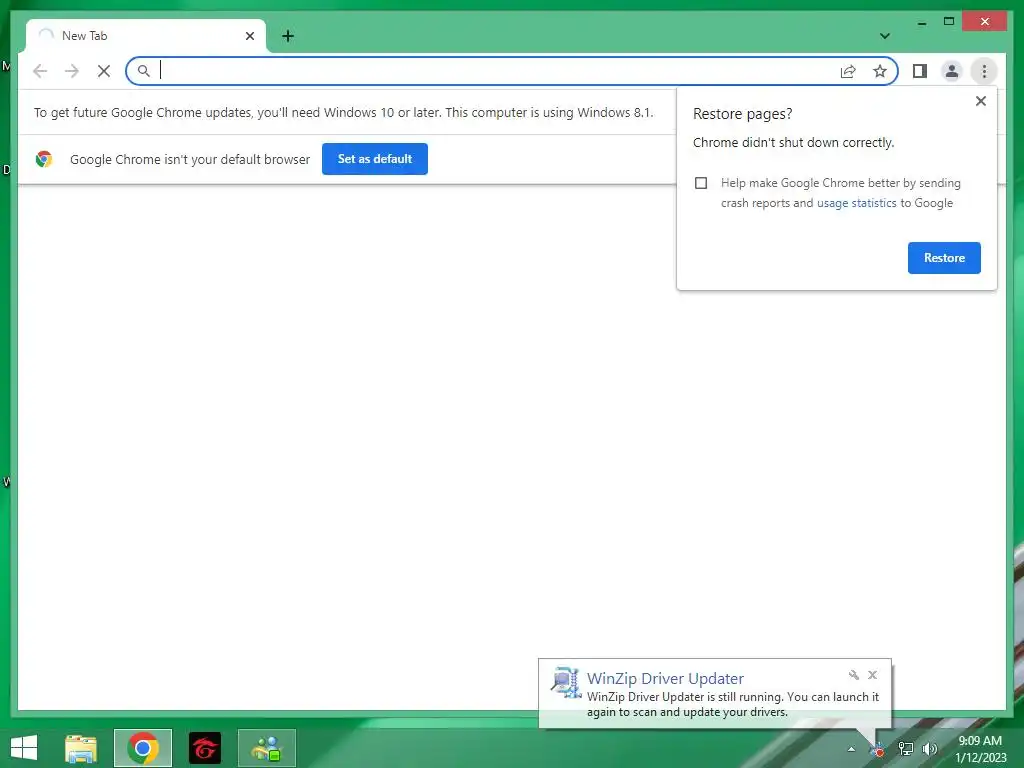The height and width of the screenshot is (768, 1024).
Task: Close the WinZip Driver Updater notification
Action: tap(872, 675)
